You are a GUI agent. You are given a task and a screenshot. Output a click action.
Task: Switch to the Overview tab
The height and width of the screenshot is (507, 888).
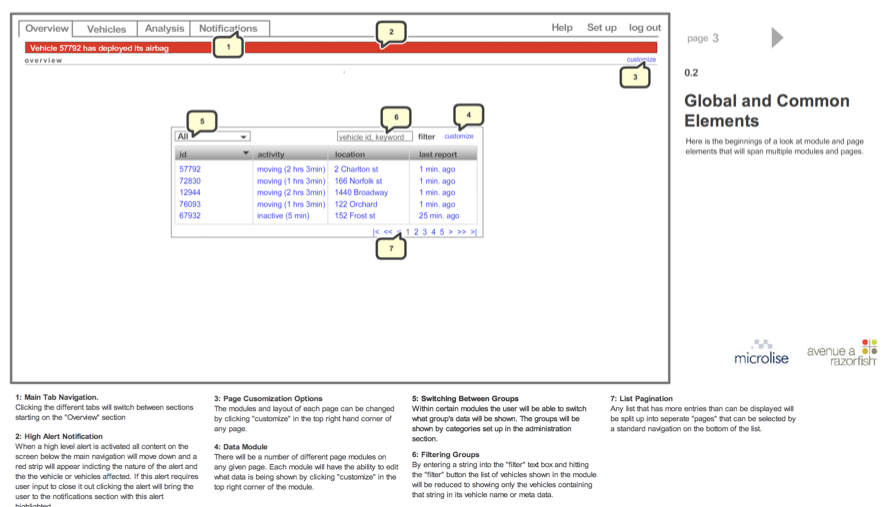[x=46, y=28]
